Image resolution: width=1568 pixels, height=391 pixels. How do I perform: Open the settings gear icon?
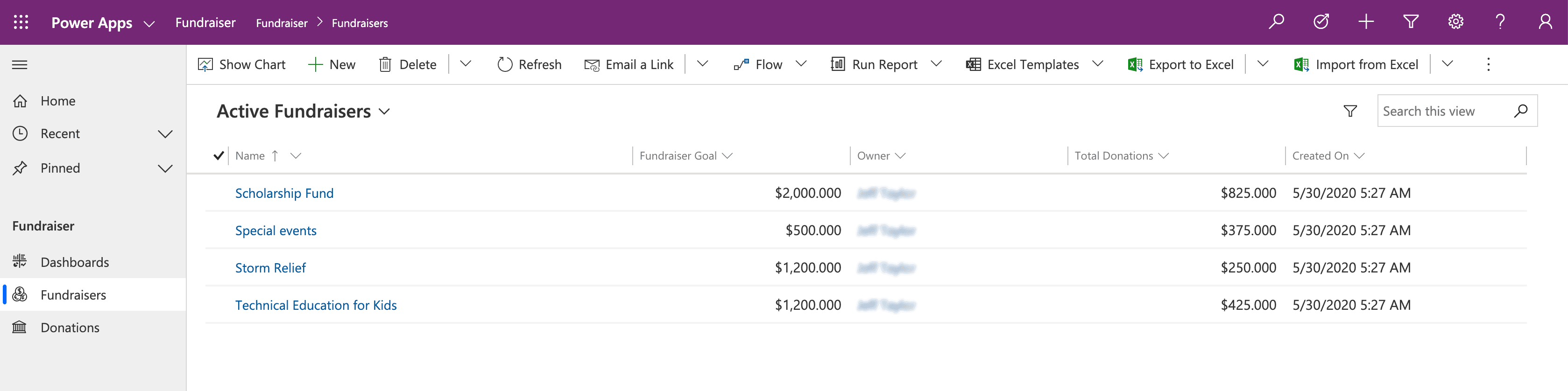click(1455, 22)
